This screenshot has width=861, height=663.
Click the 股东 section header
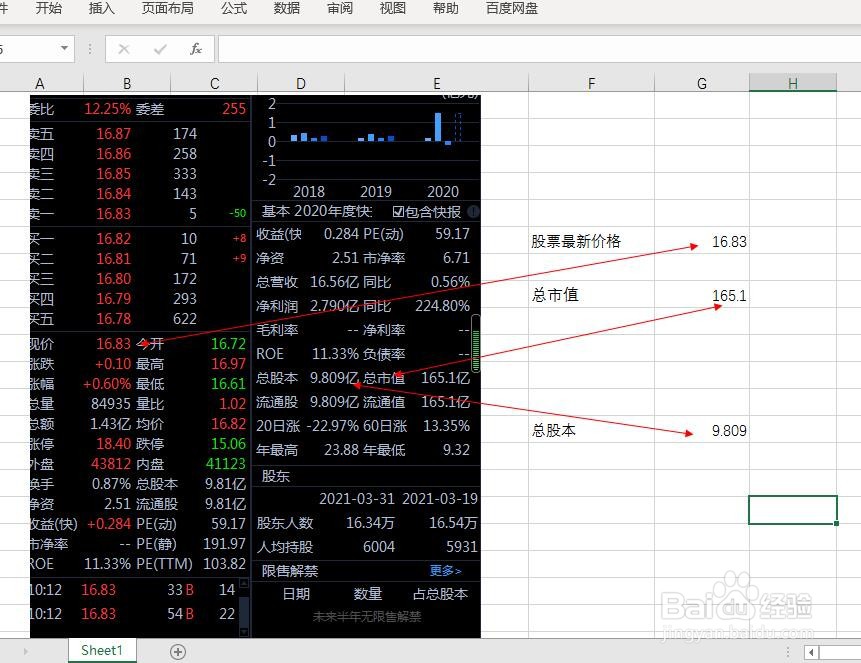coord(276,476)
